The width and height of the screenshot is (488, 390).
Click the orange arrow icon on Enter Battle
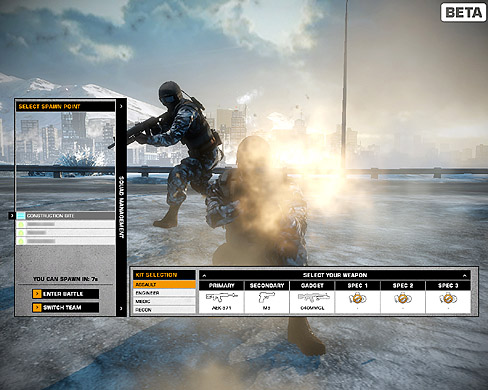[x=37, y=294]
